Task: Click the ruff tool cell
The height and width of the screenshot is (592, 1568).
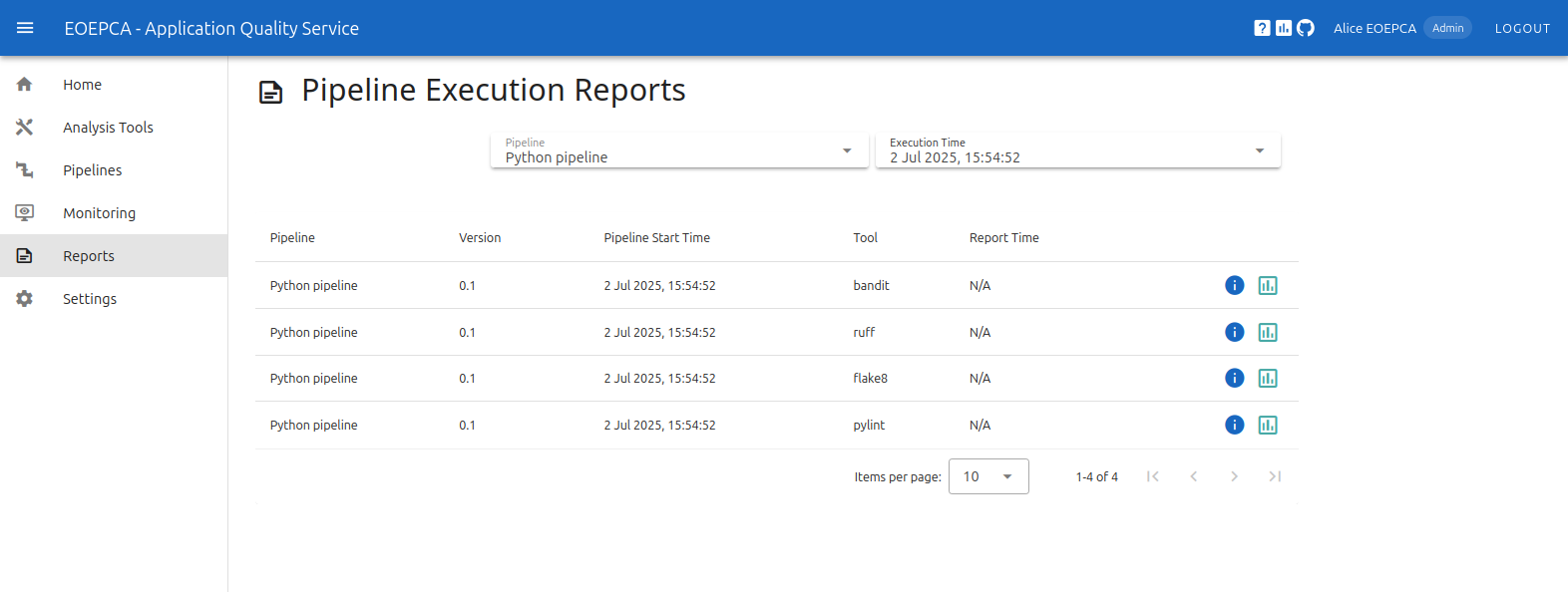Action: pyautogui.click(x=864, y=332)
